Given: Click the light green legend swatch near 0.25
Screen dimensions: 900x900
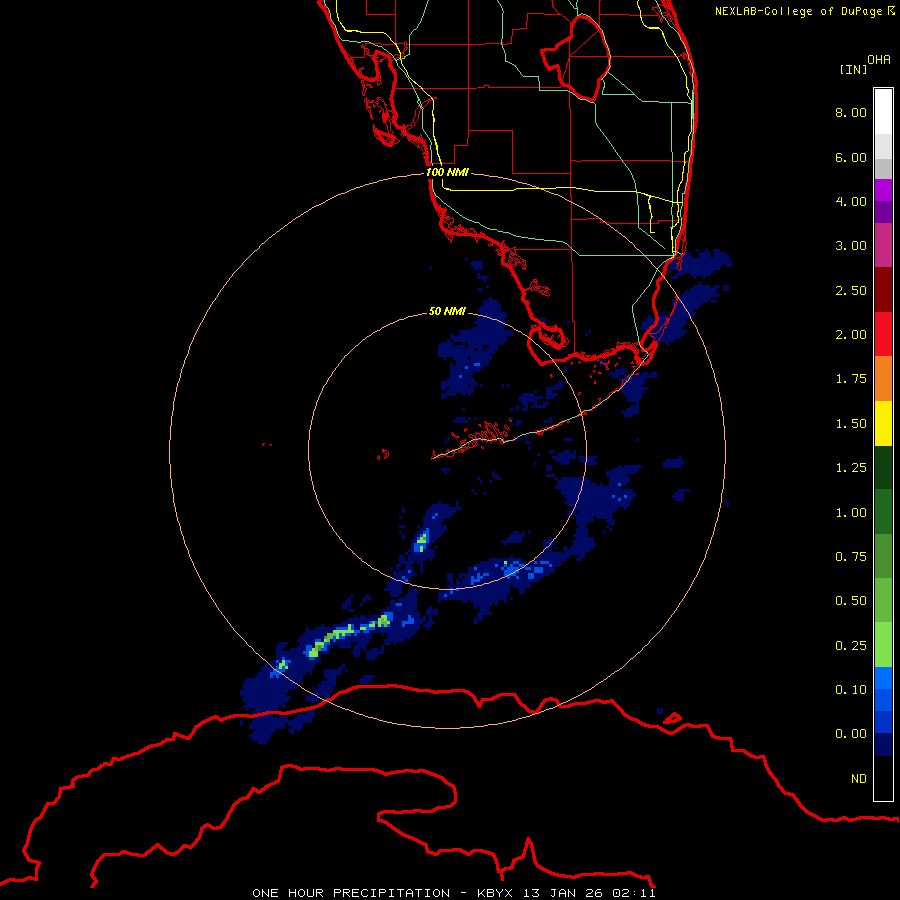Looking at the screenshot, I should (x=883, y=645).
